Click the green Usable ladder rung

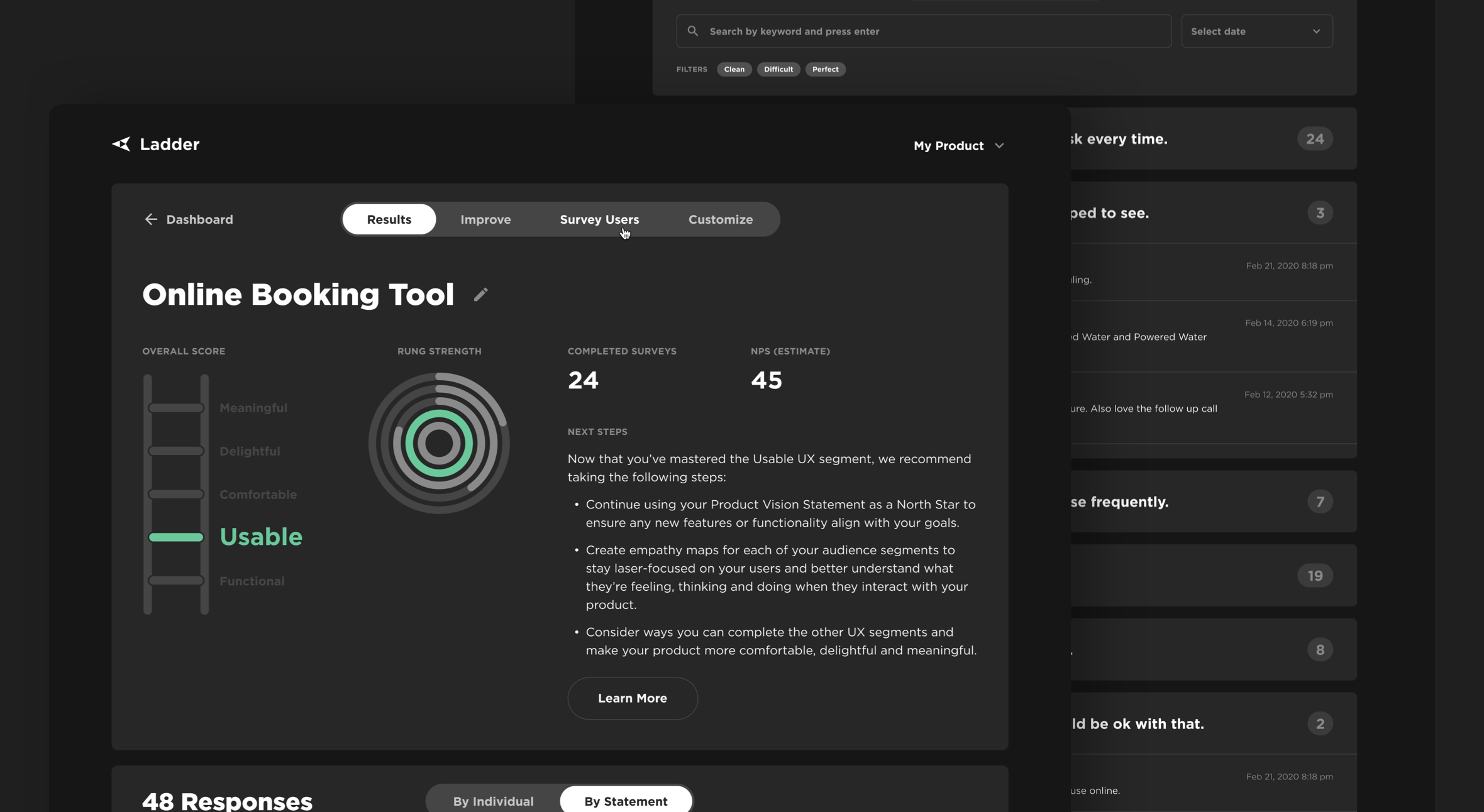point(176,537)
